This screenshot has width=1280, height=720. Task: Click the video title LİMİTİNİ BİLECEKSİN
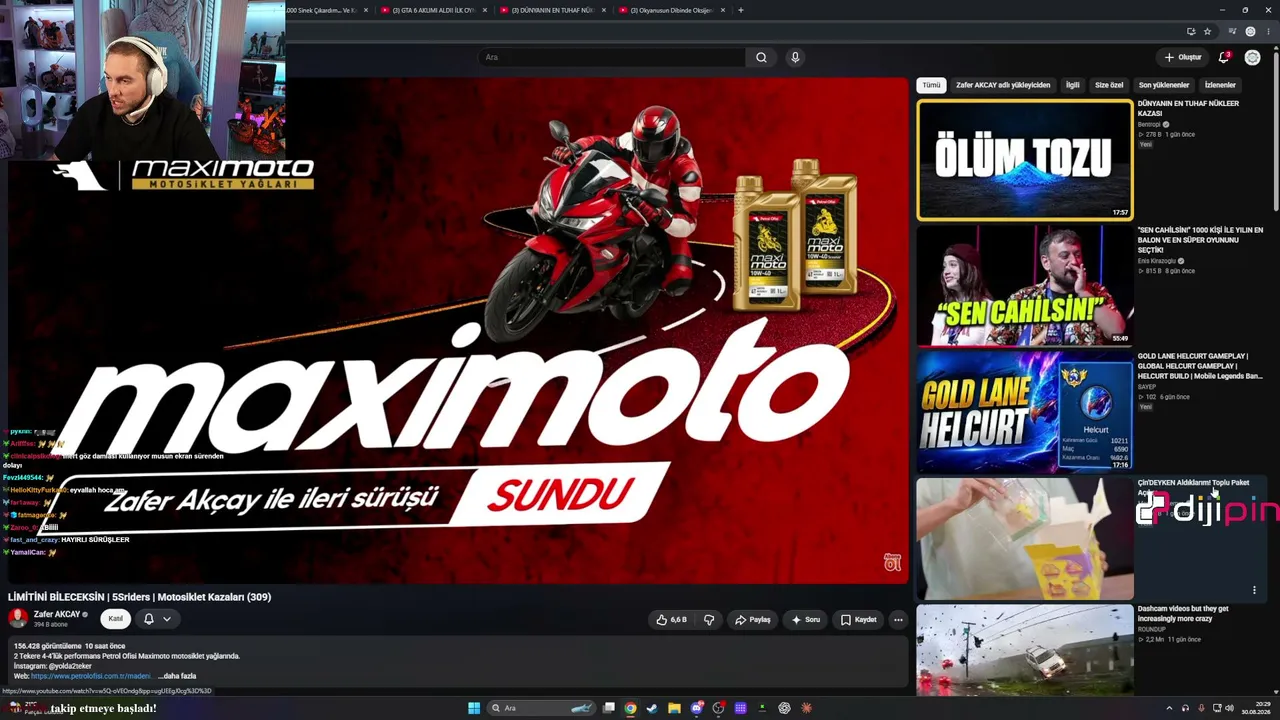click(x=140, y=597)
